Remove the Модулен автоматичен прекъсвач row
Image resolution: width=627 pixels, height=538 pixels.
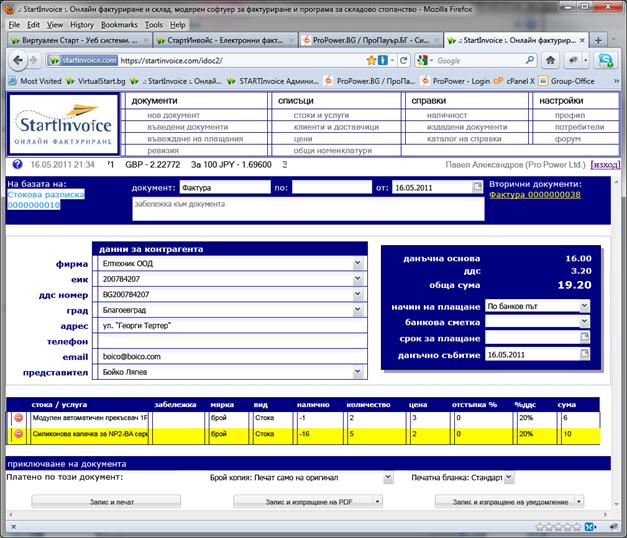tap(19, 418)
